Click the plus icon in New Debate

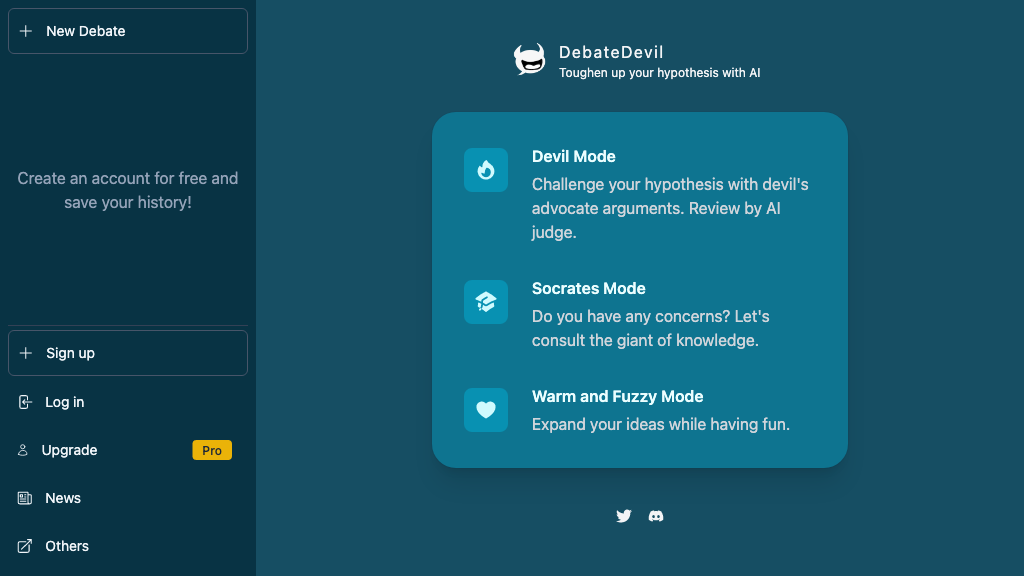coord(25,31)
